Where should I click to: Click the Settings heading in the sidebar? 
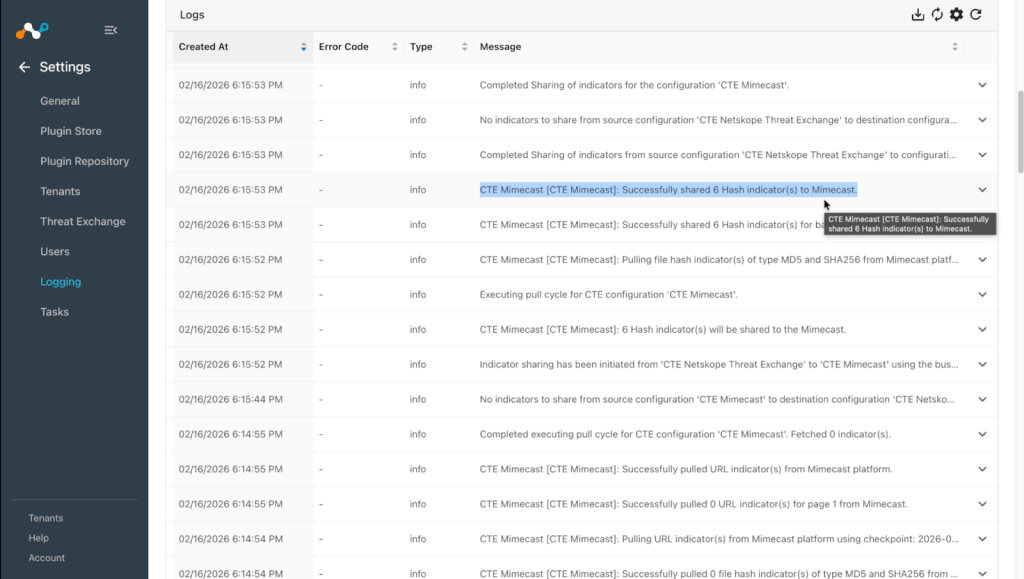pos(65,67)
